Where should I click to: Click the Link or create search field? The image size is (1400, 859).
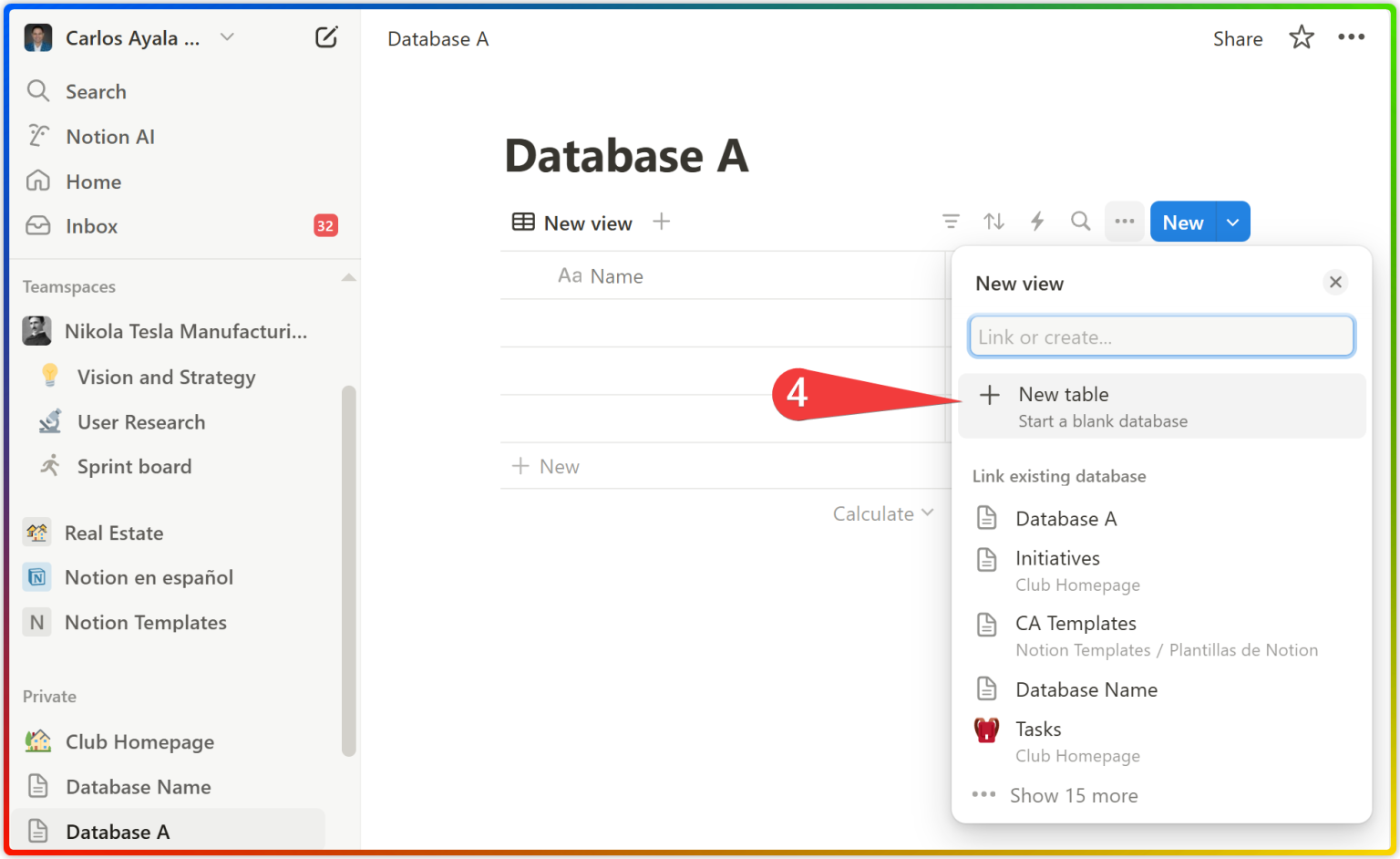tap(1161, 336)
